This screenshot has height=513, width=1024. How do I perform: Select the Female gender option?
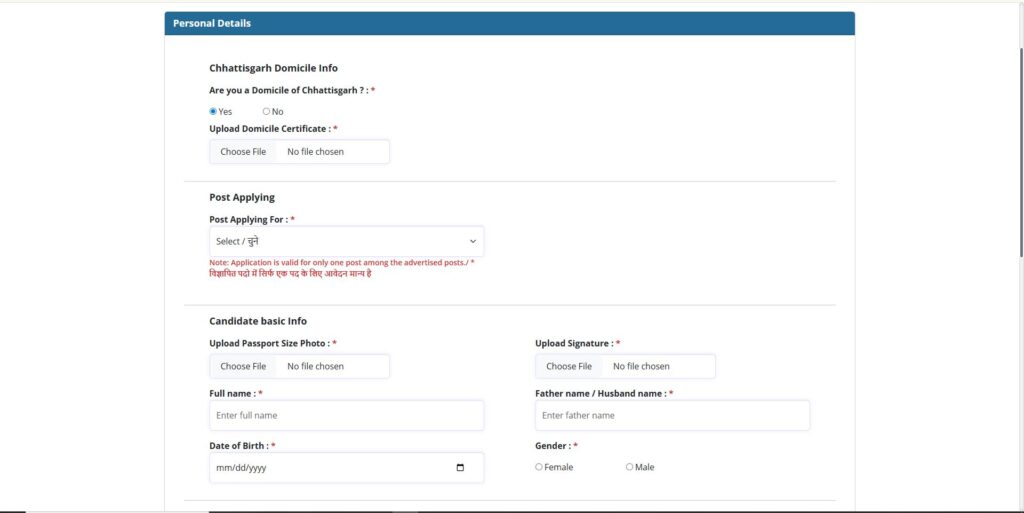coord(539,467)
